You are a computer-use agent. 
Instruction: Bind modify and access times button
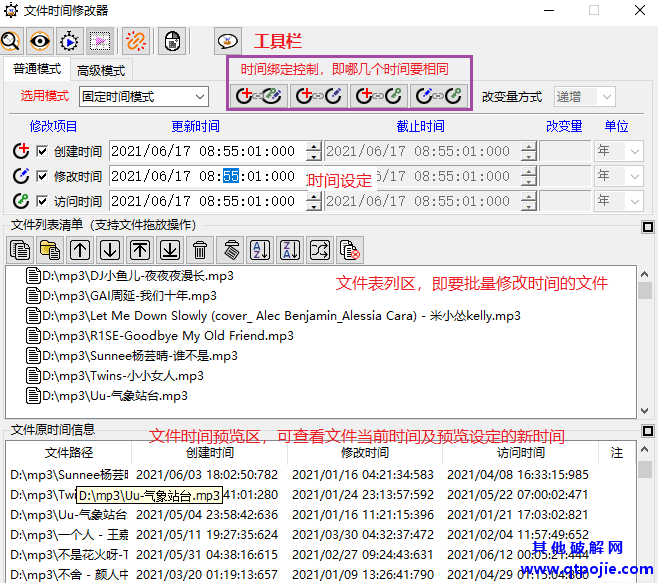click(439, 96)
